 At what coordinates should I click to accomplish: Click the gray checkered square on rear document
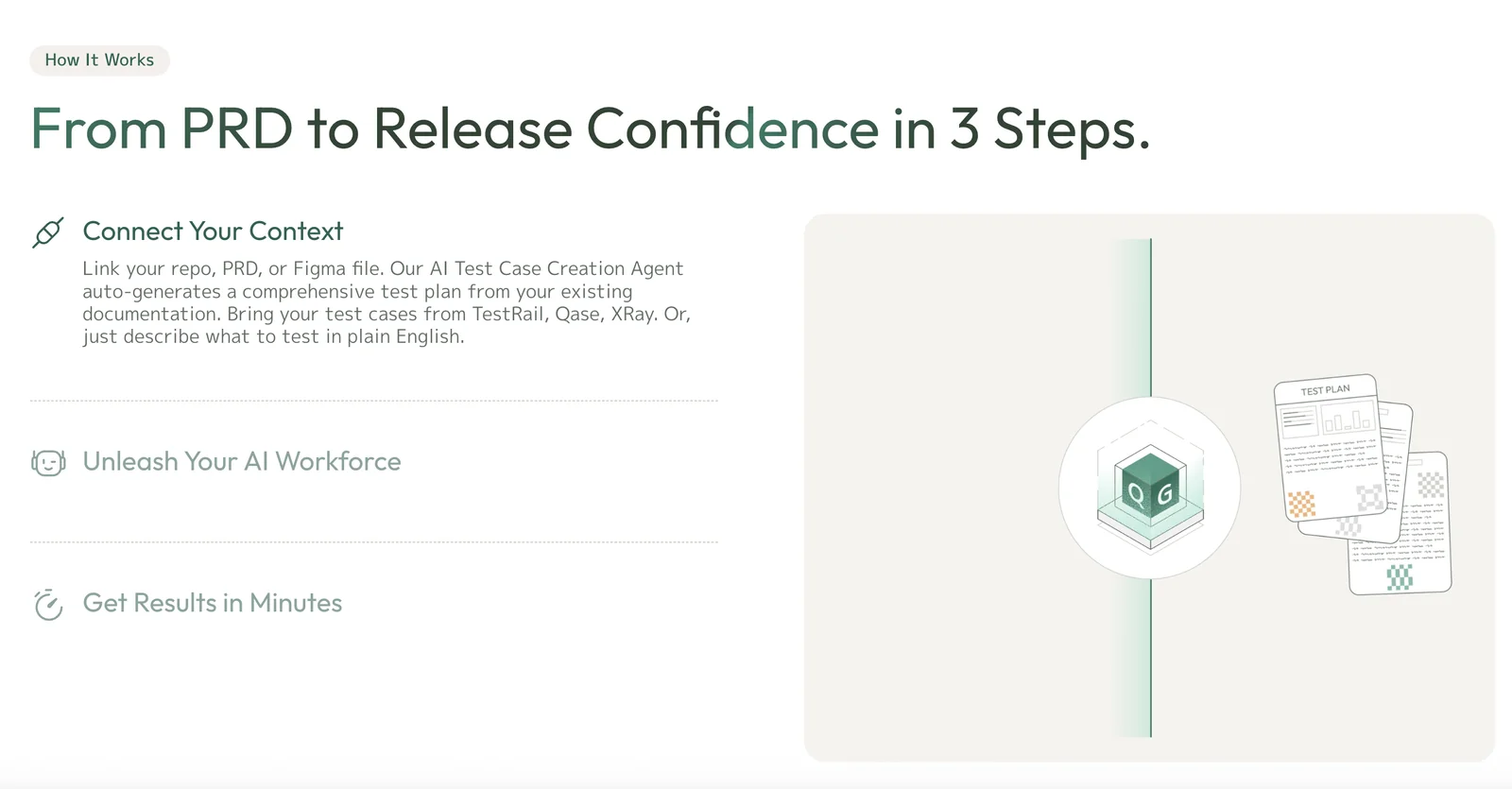click(x=1431, y=485)
